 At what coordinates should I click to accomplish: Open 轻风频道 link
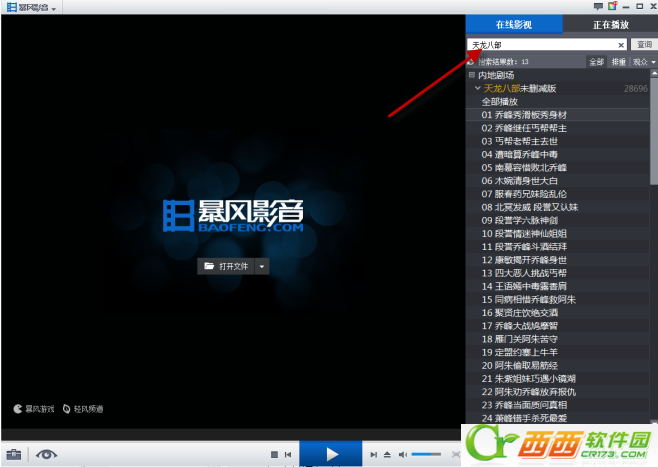click(x=83, y=409)
